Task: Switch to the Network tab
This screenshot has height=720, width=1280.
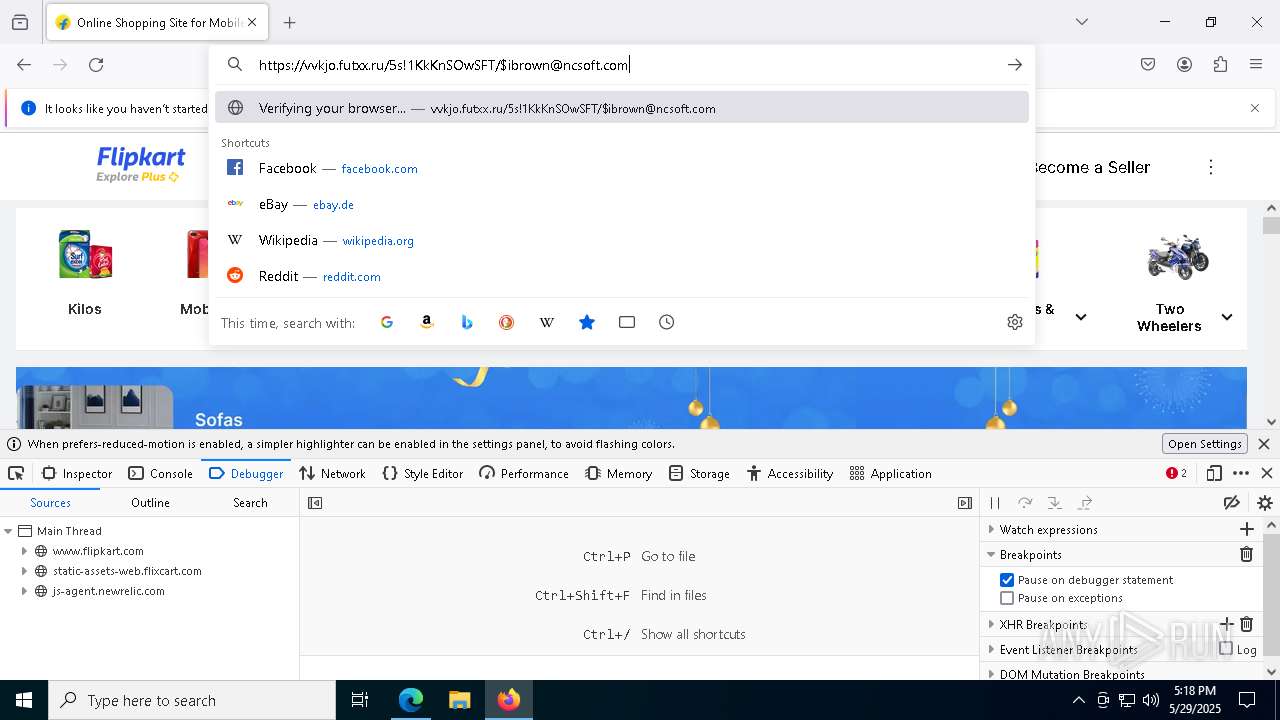Action: pos(333,474)
